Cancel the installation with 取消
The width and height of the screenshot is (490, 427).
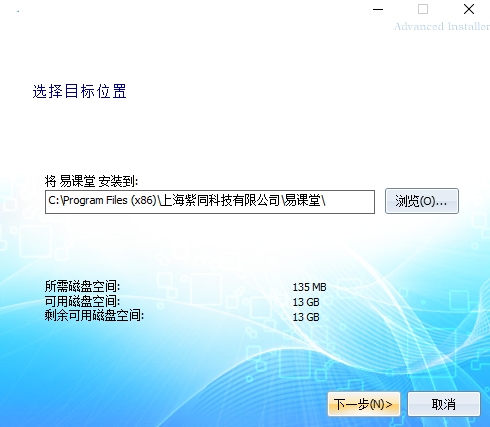tap(444, 404)
